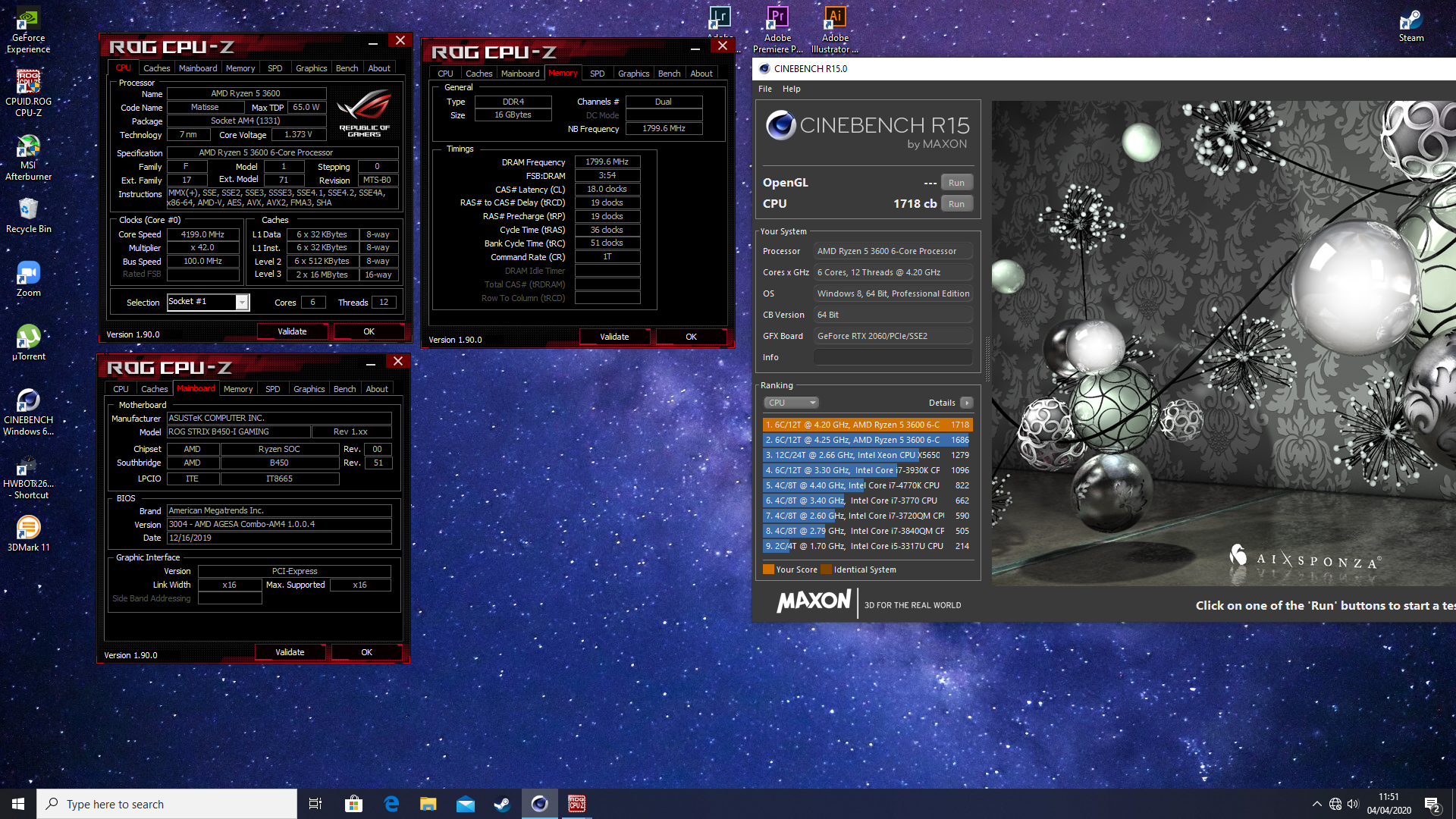
Task: Open Cinebench Help menu
Action: [x=792, y=89]
